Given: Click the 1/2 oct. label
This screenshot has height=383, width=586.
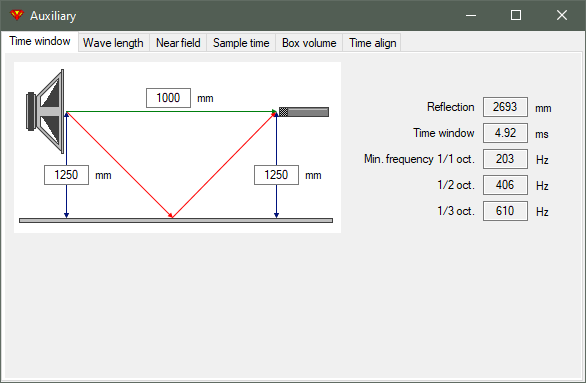Looking at the screenshot, I should pyautogui.click(x=456, y=185).
